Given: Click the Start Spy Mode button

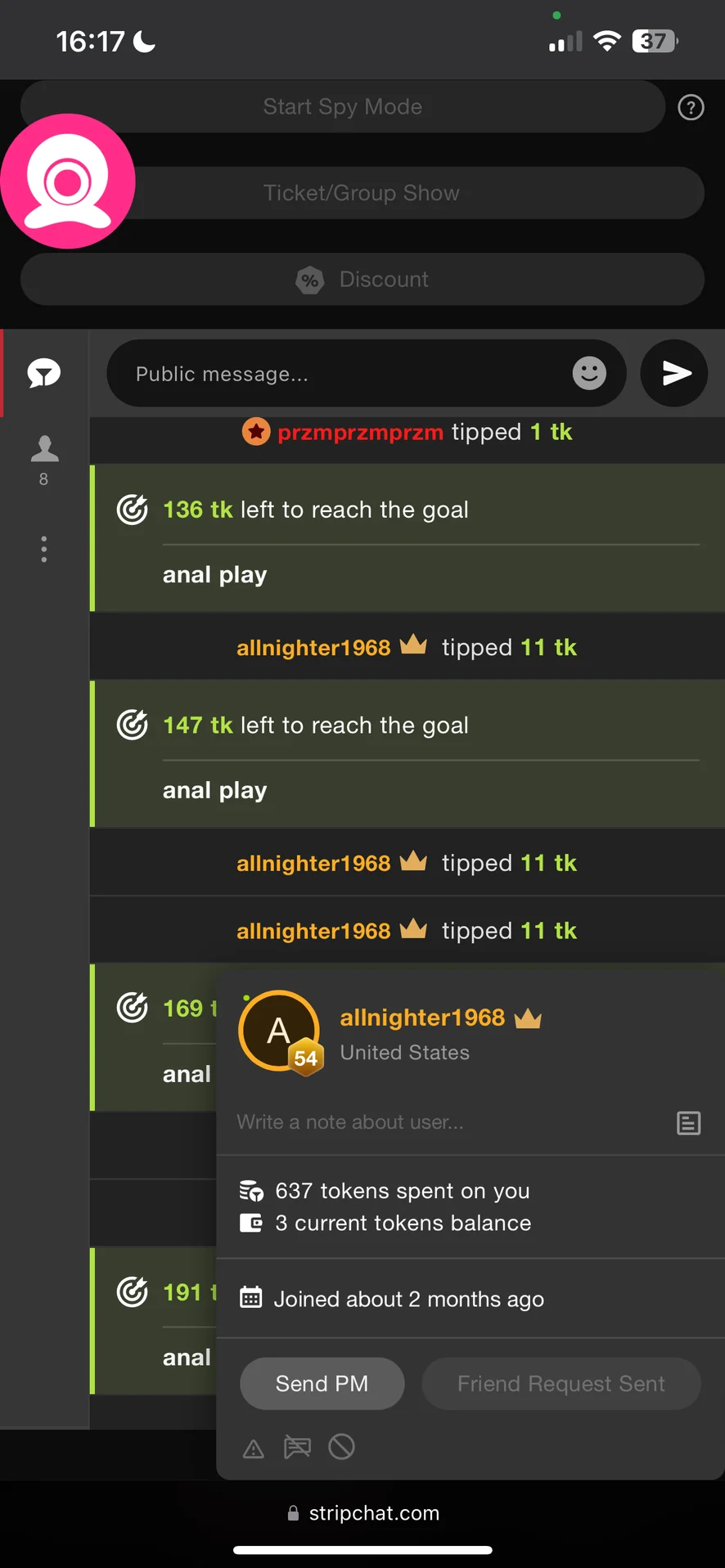Looking at the screenshot, I should point(342,107).
